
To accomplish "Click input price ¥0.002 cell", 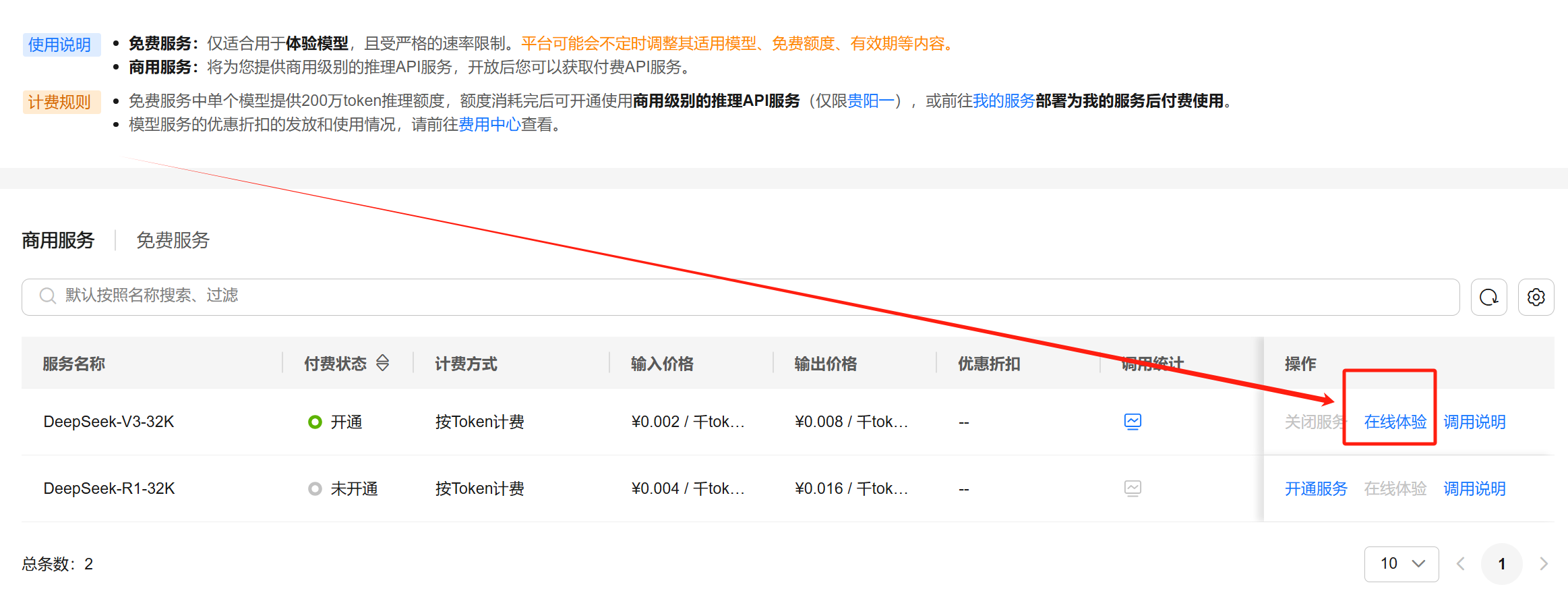I will click(x=688, y=422).
